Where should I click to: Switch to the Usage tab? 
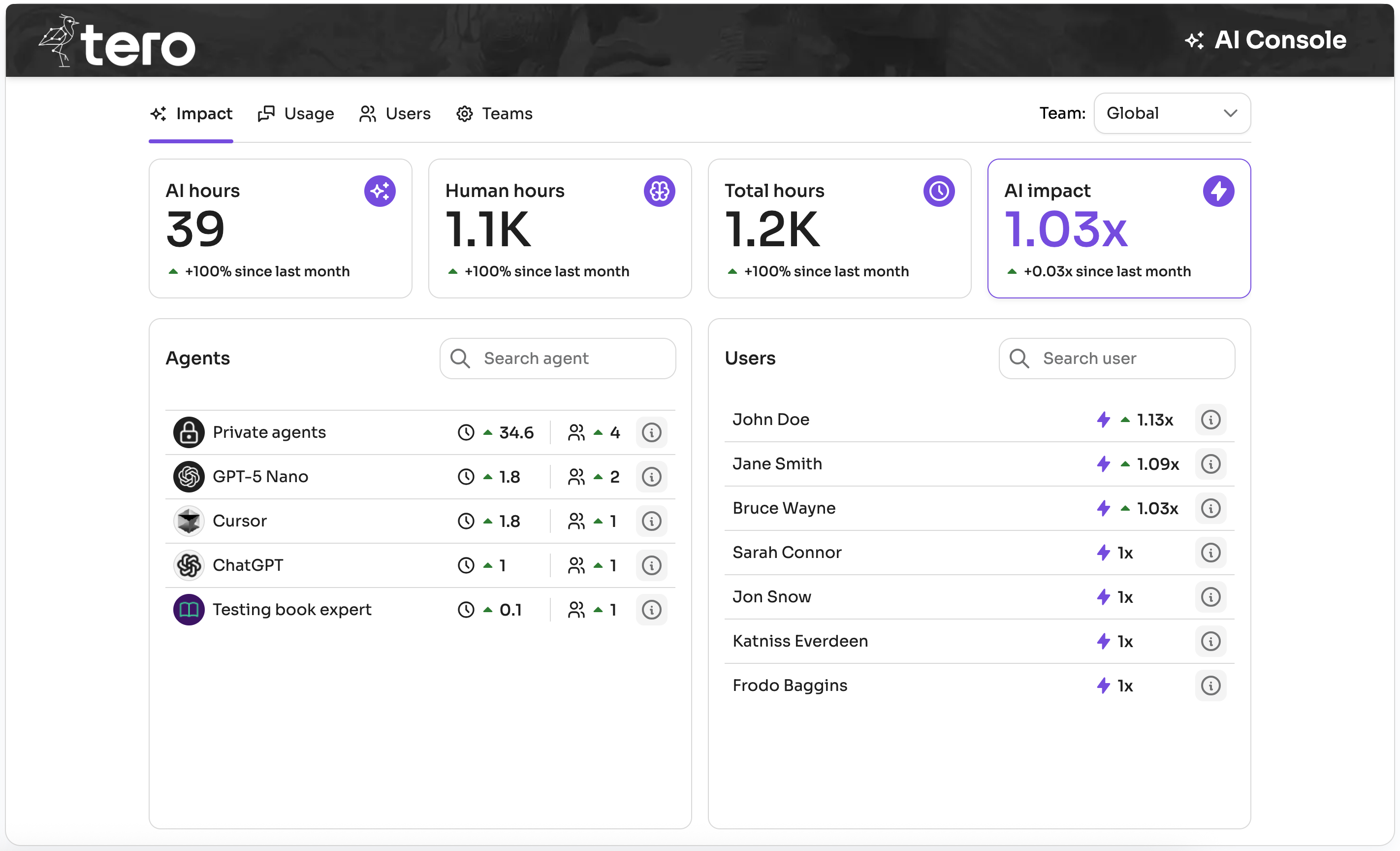[x=296, y=114]
